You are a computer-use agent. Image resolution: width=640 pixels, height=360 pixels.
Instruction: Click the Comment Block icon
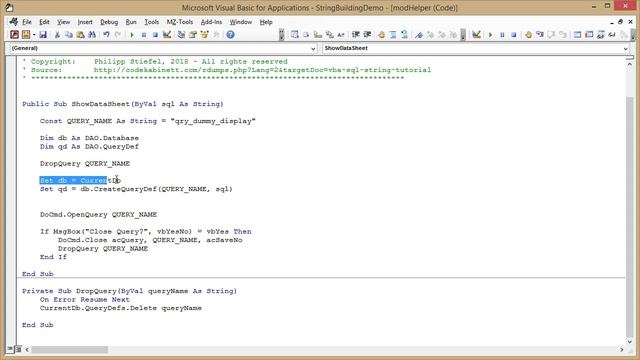tap(393, 35)
